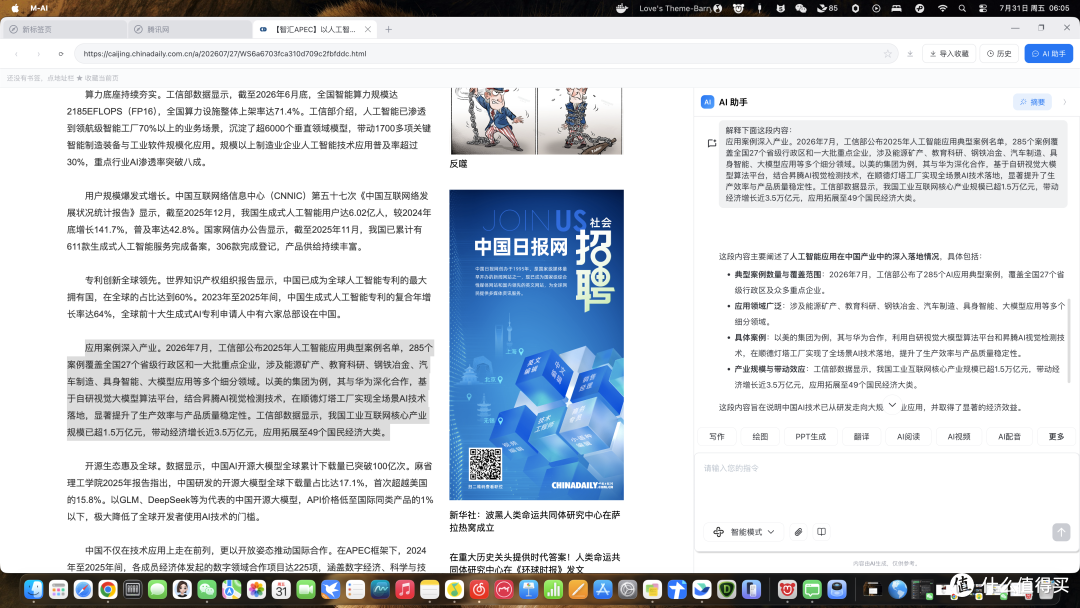Viewport: 1080px width, 608px height.
Task: Choose the 绘图 drawing shortcut
Action: [760, 437]
